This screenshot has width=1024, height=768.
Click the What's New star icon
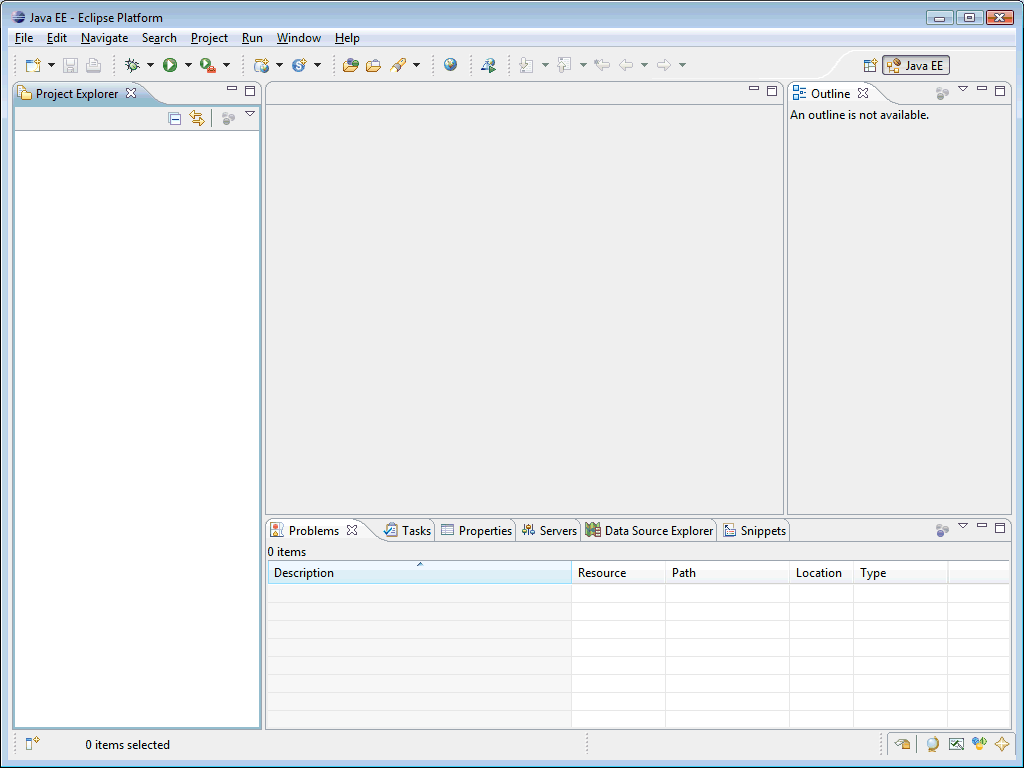tap(1002, 743)
